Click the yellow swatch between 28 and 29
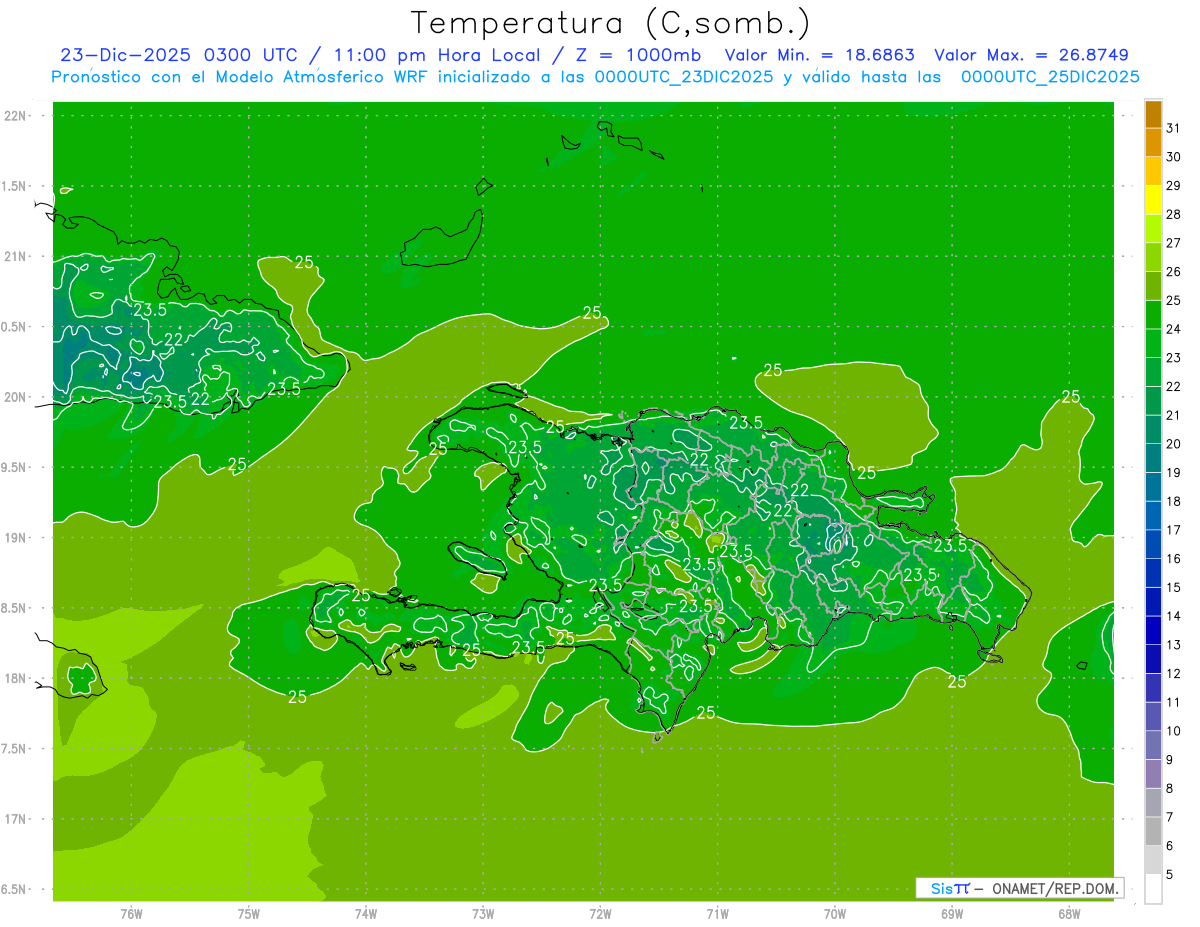Image resolution: width=1200 pixels, height=927 pixels. click(x=1153, y=200)
